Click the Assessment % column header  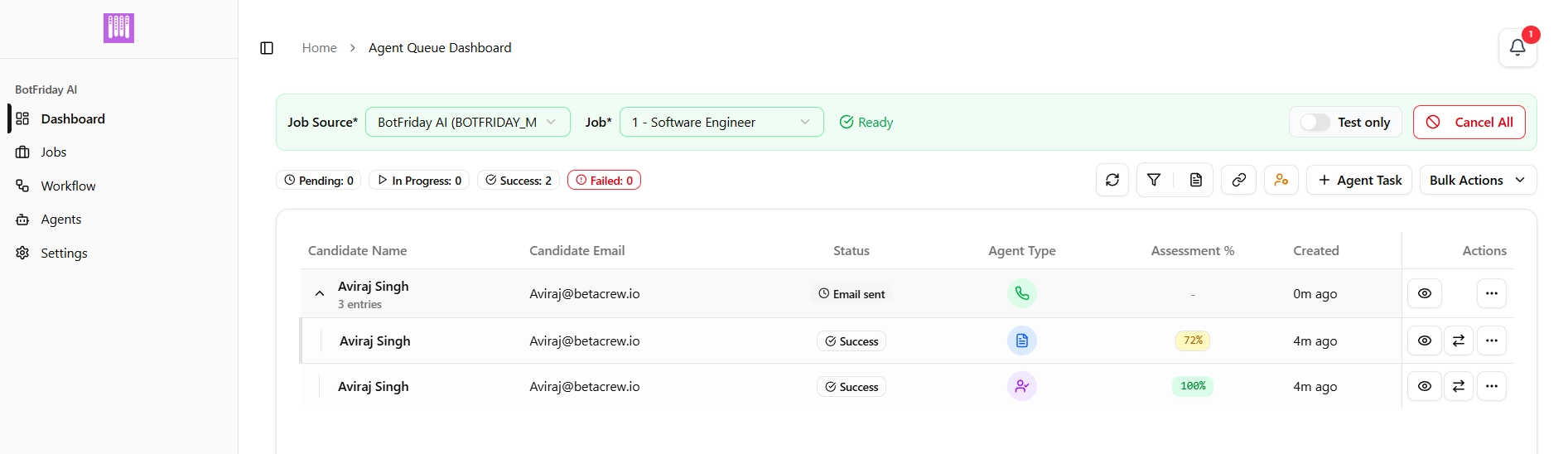1193,250
